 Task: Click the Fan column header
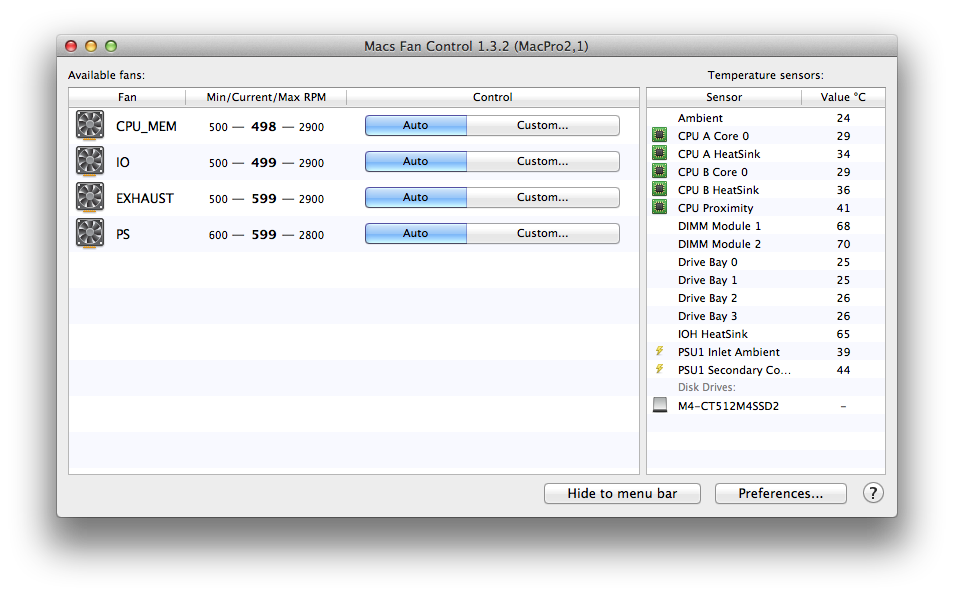(127, 97)
